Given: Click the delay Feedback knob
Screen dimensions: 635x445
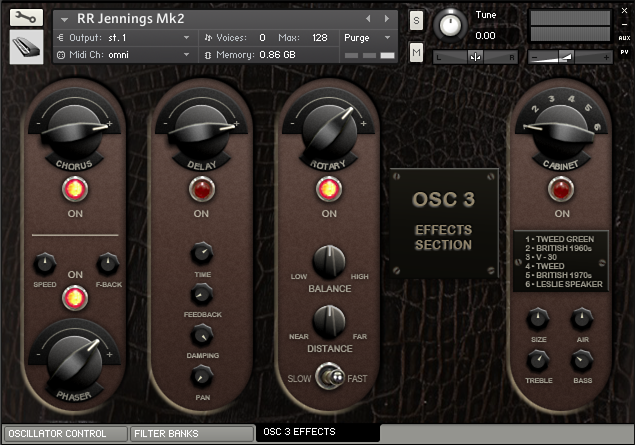Looking at the screenshot, I should [x=202, y=294].
